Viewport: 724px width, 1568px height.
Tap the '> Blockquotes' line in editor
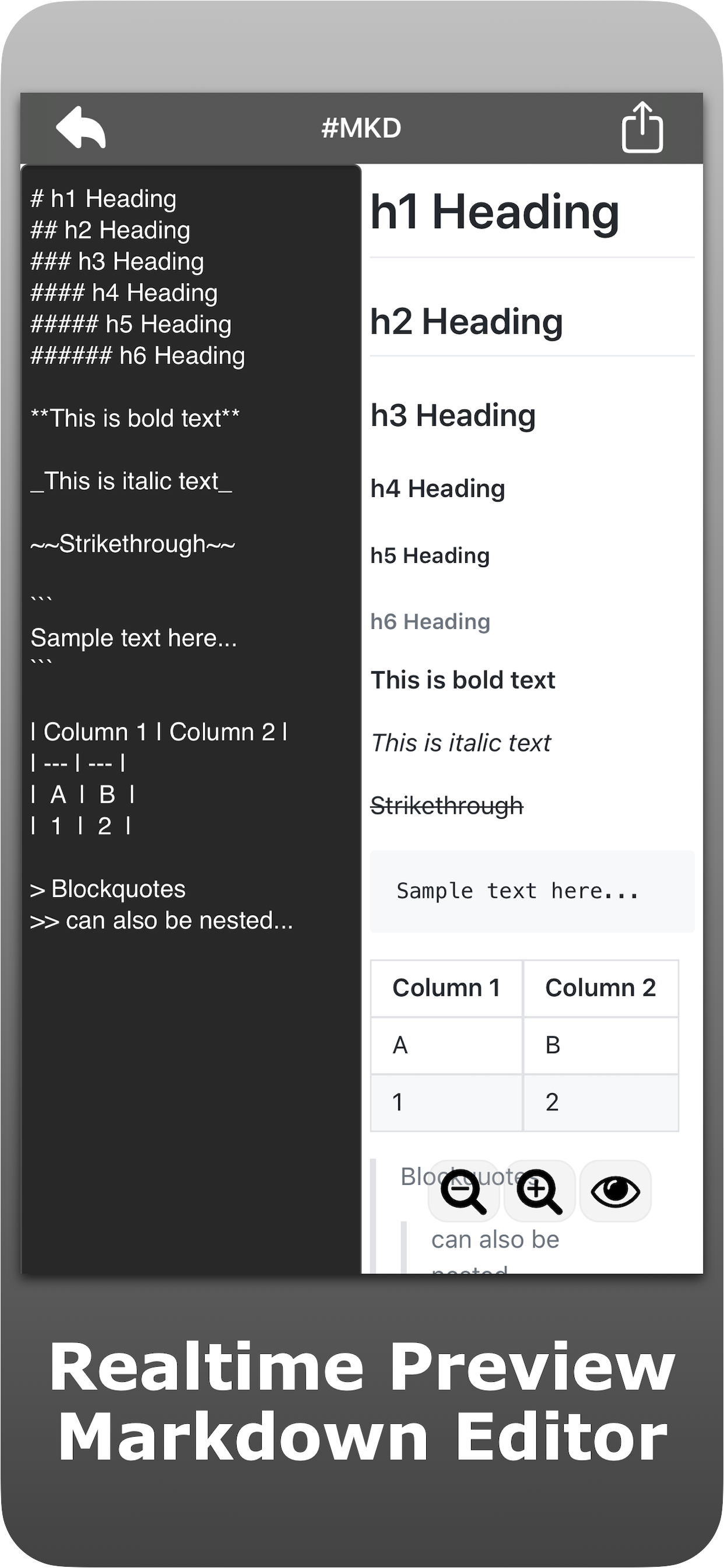108,888
